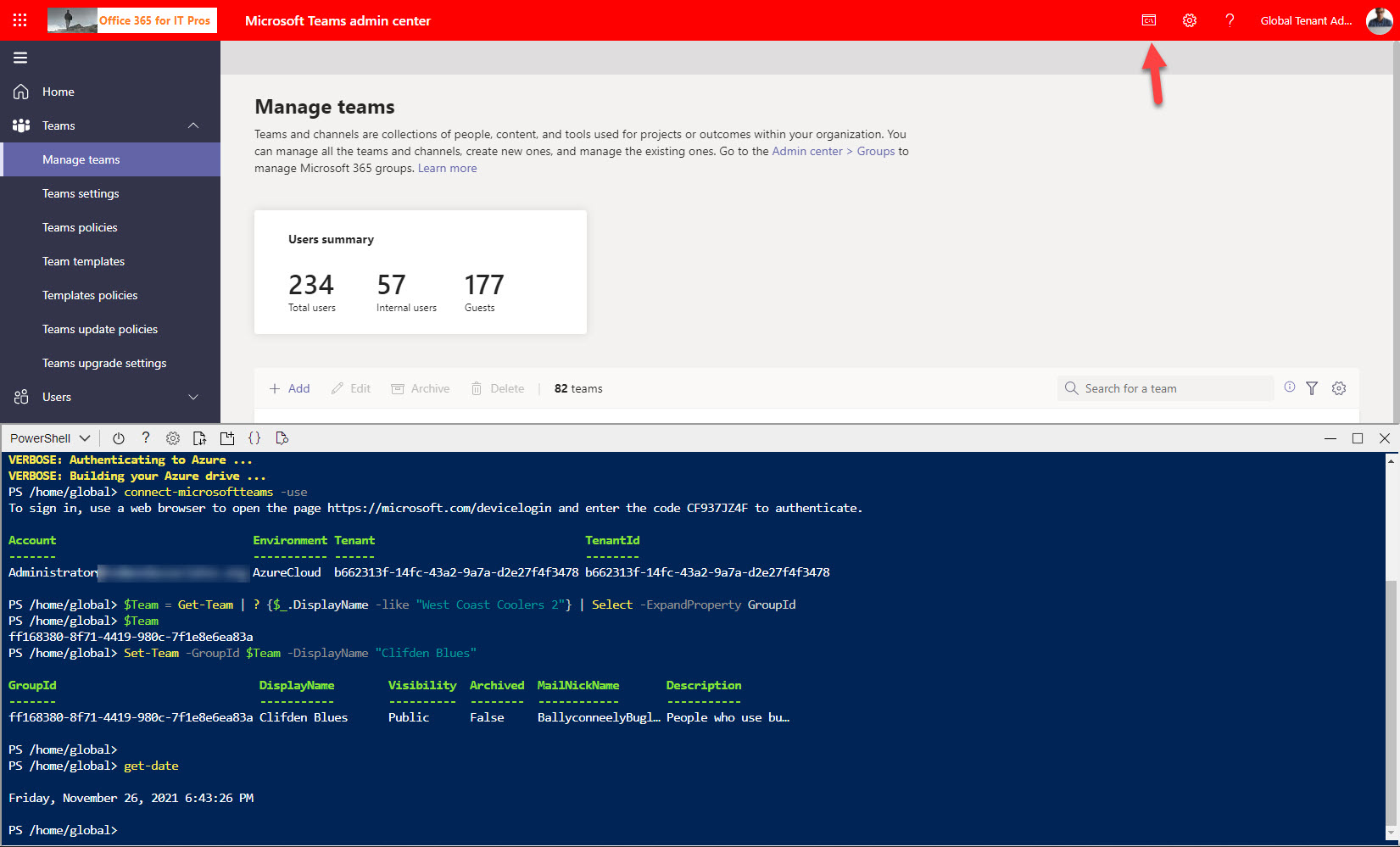This screenshot has height=847, width=1400.
Task: Click in the Search for a team field
Action: click(1164, 387)
